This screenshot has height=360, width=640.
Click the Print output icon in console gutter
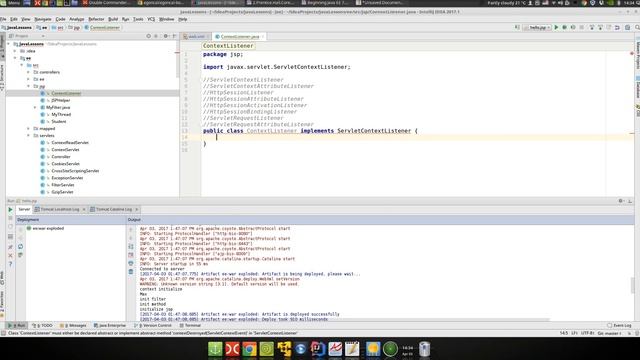tap(131, 263)
